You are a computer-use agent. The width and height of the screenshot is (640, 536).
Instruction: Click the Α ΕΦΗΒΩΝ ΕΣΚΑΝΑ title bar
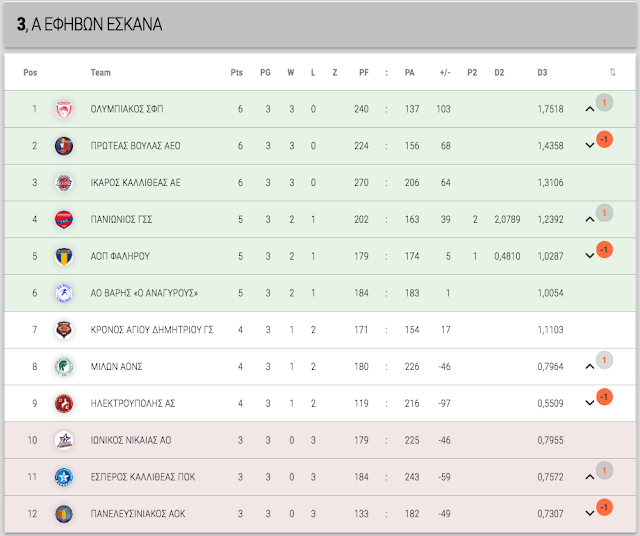pyautogui.click(x=320, y=24)
